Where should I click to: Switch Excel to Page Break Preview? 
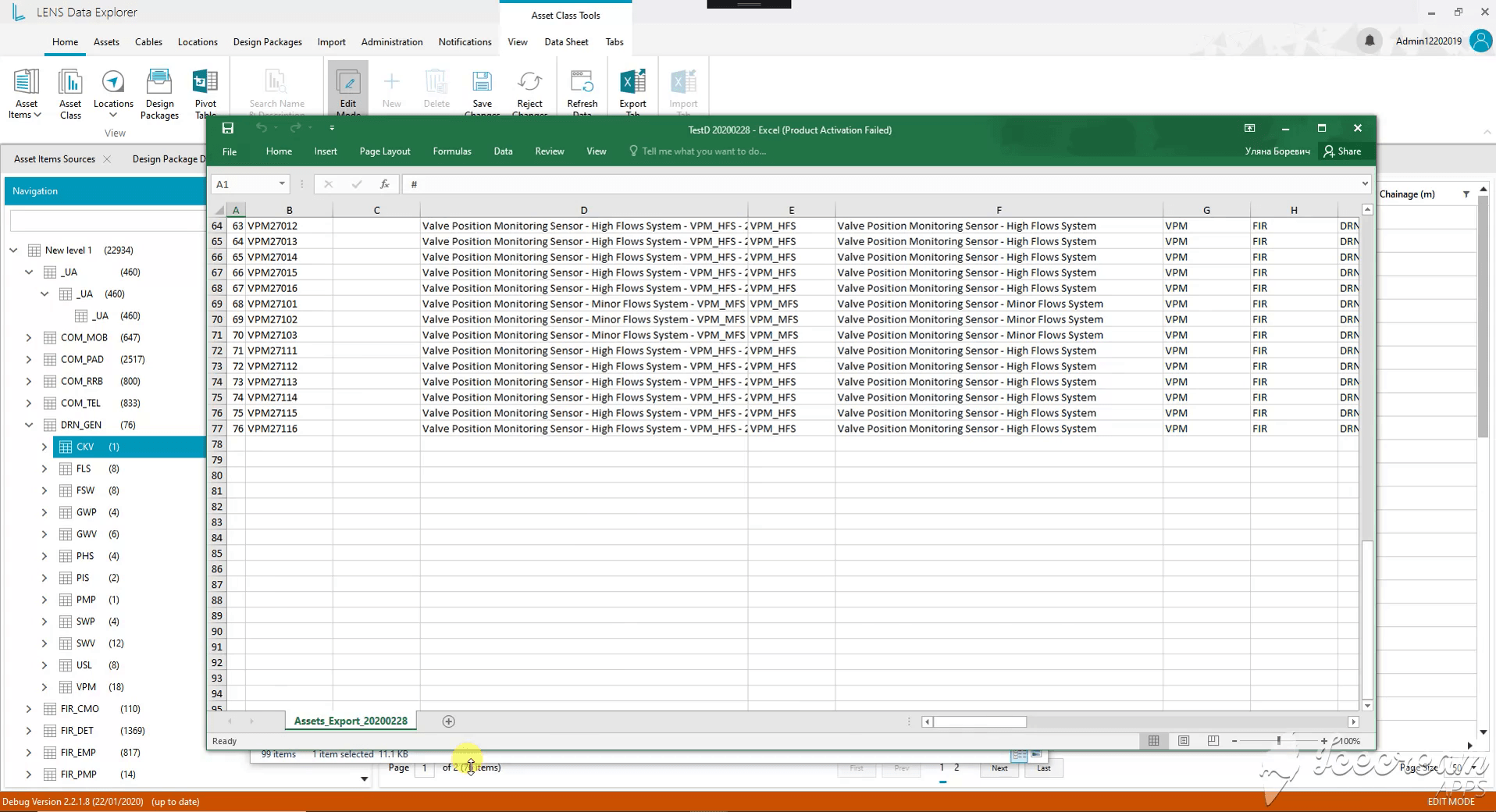(x=1213, y=741)
